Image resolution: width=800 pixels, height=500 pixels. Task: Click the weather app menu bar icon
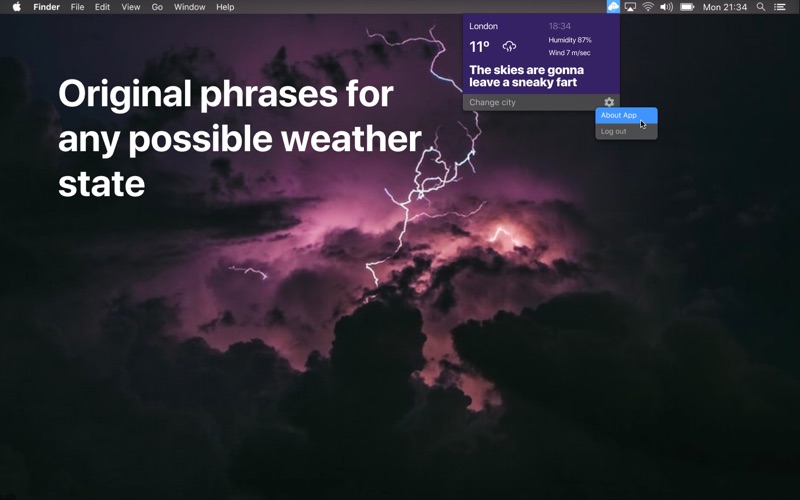click(613, 7)
